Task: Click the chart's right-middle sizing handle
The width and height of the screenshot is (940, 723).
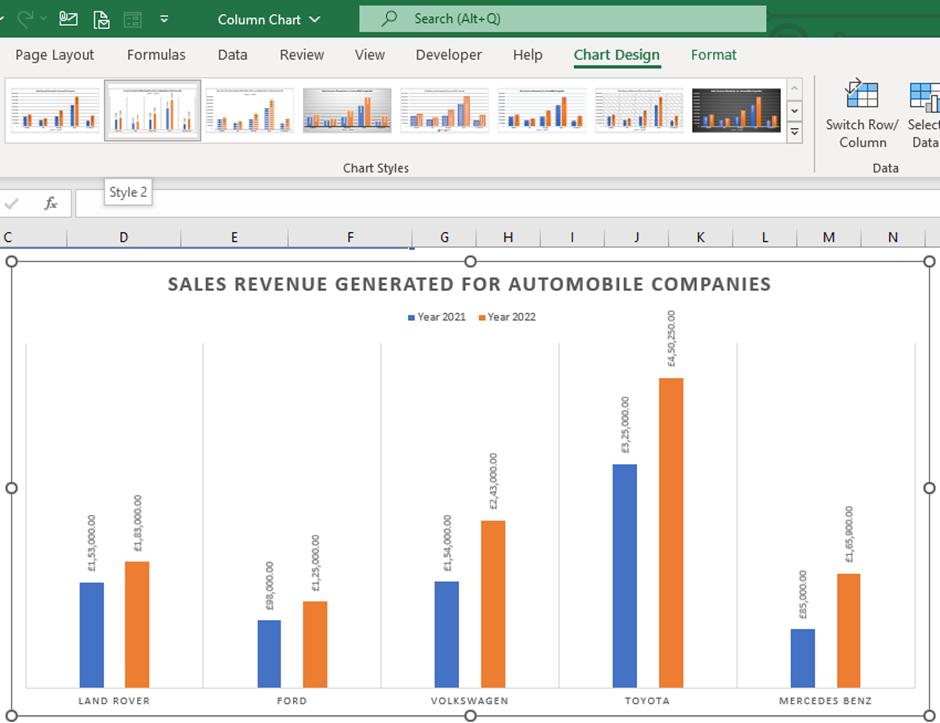Action: coord(929,488)
